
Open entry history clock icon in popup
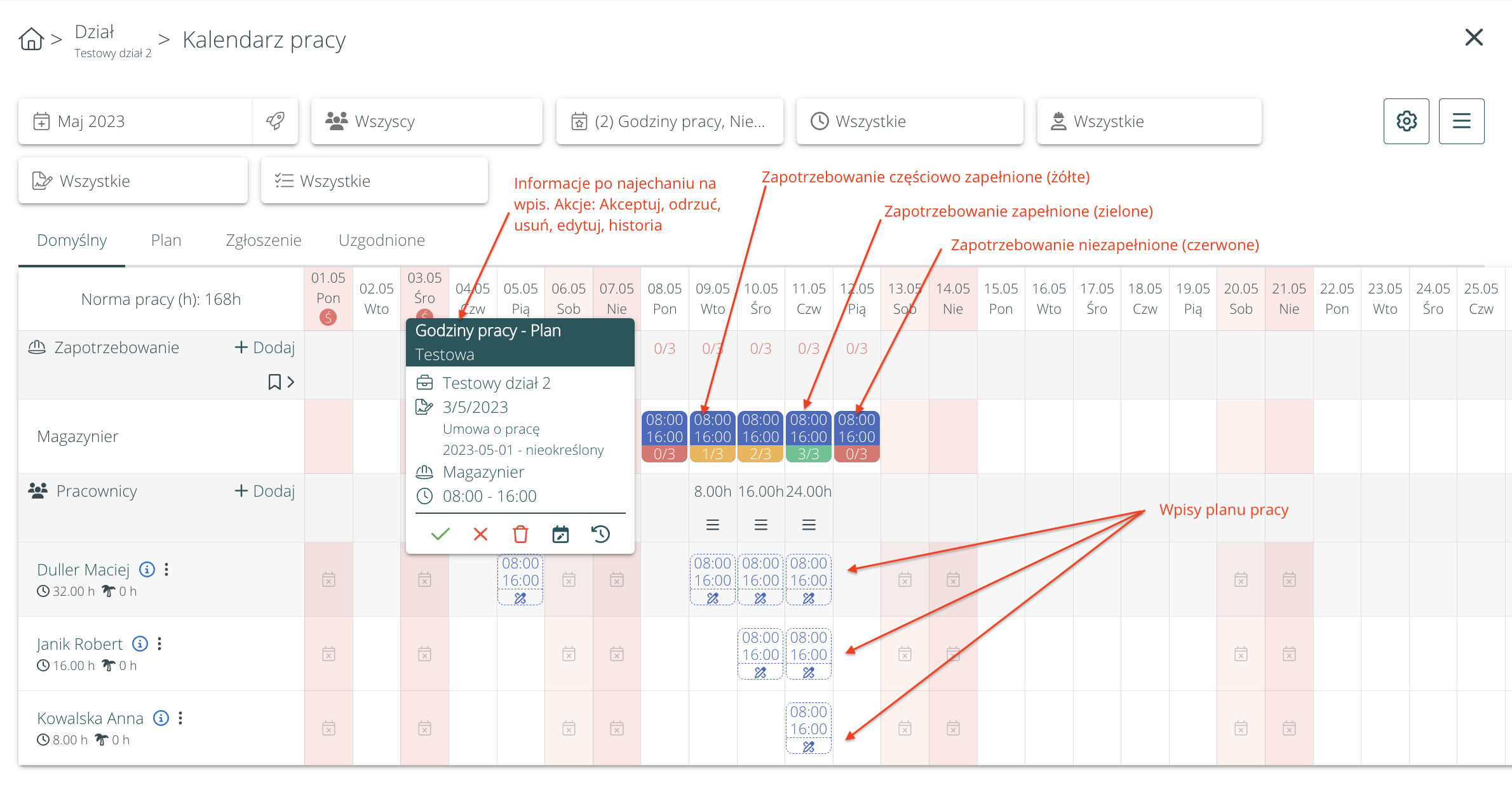[600, 534]
